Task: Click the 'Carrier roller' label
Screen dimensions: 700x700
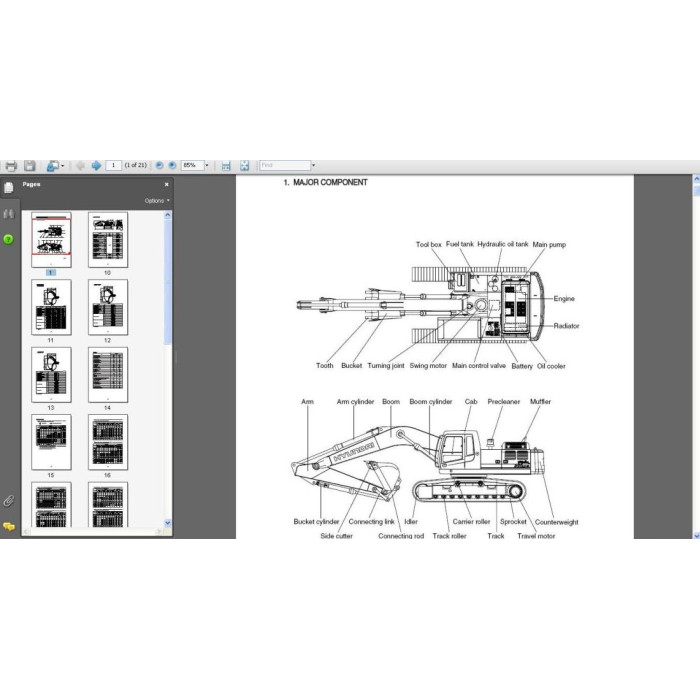Action: (471, 521)
